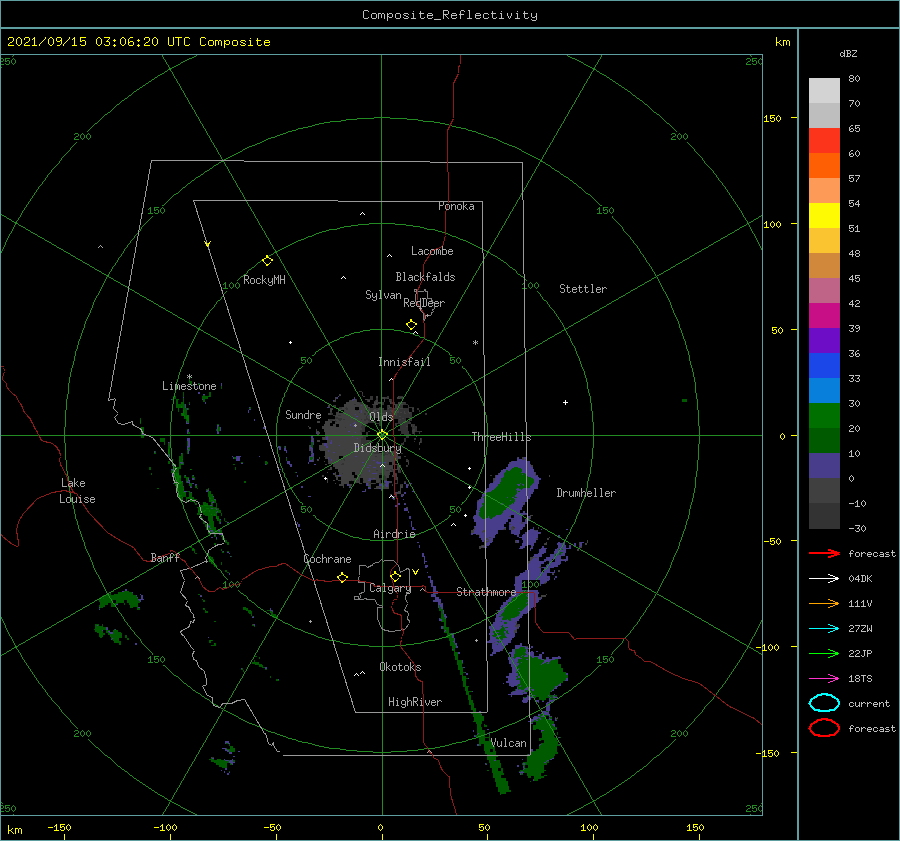Click the dBZ legend heading
The height and width of the screenshot is (841, 900).
point(848,53)
